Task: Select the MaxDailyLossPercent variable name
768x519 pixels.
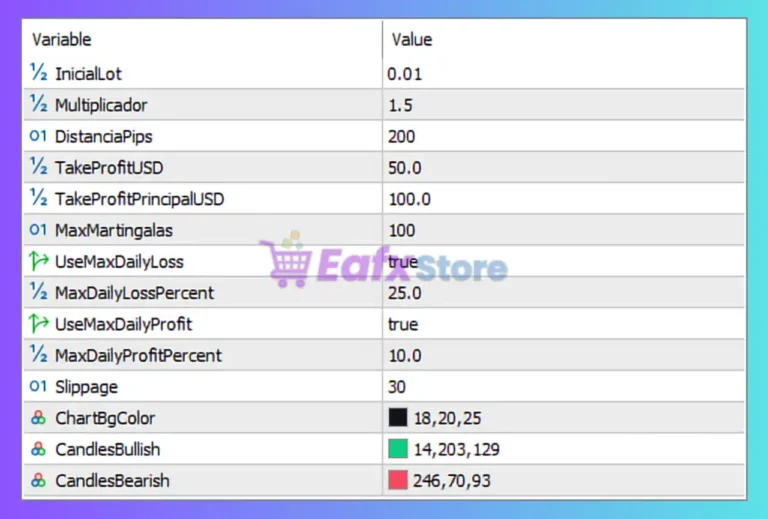Action: coord(135,293)
